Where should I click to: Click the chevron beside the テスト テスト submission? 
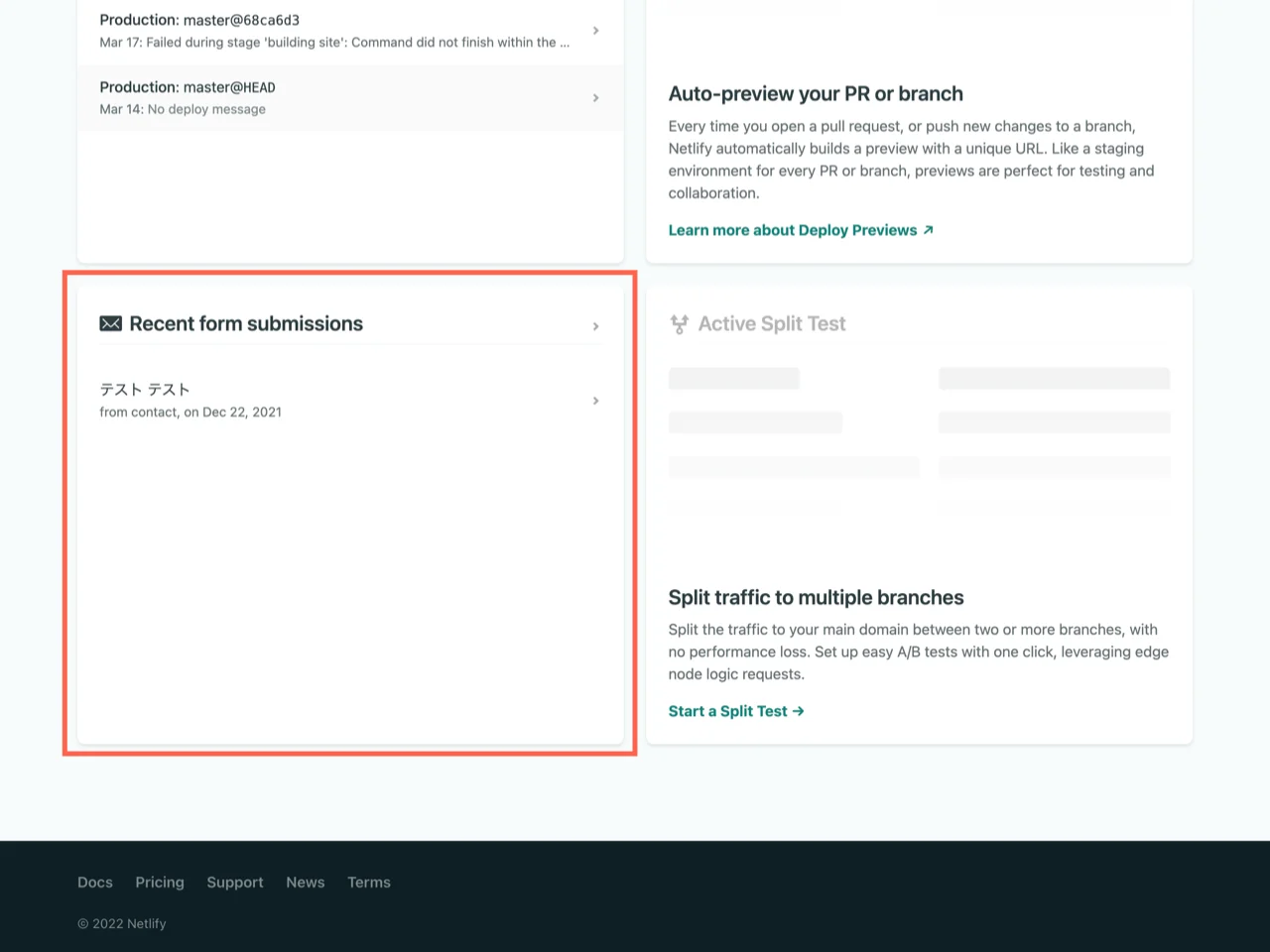point(596,401)
